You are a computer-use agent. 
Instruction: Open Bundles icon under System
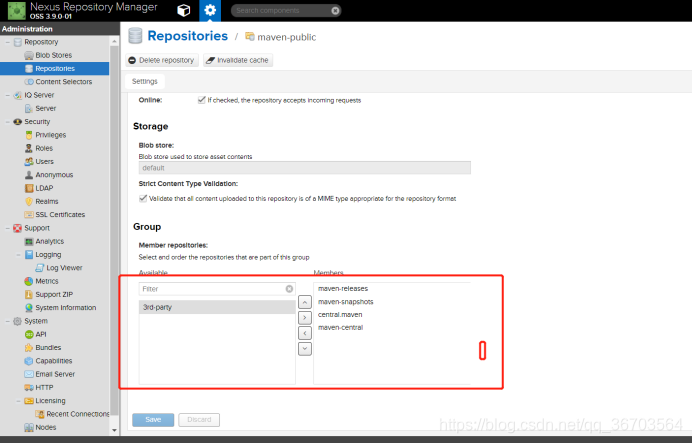click(29, 348)
